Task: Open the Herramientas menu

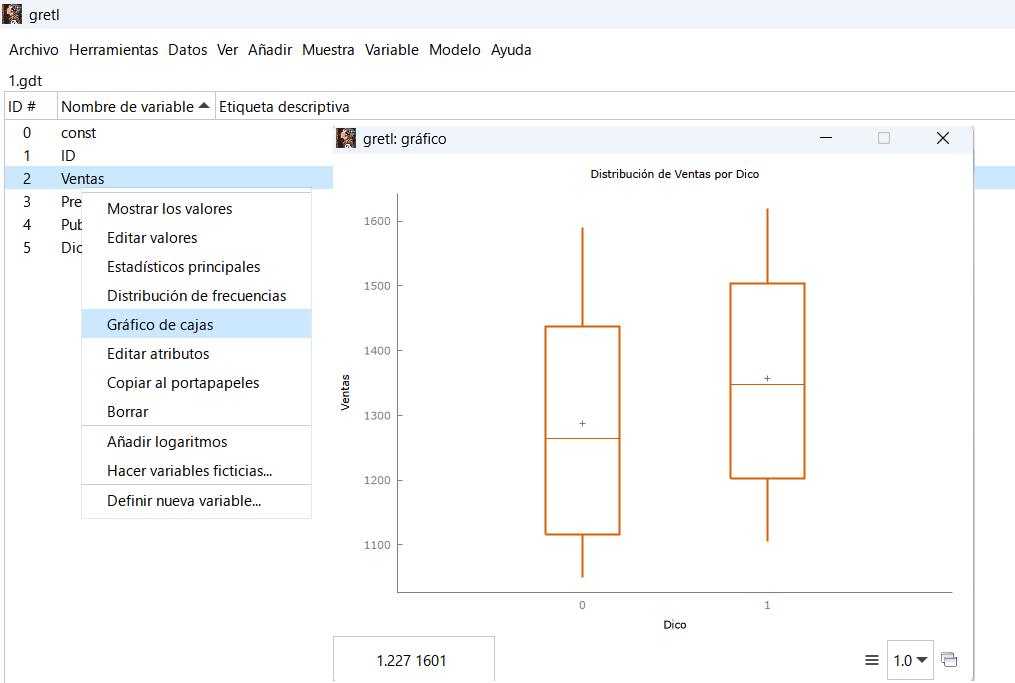Action: 113,50
